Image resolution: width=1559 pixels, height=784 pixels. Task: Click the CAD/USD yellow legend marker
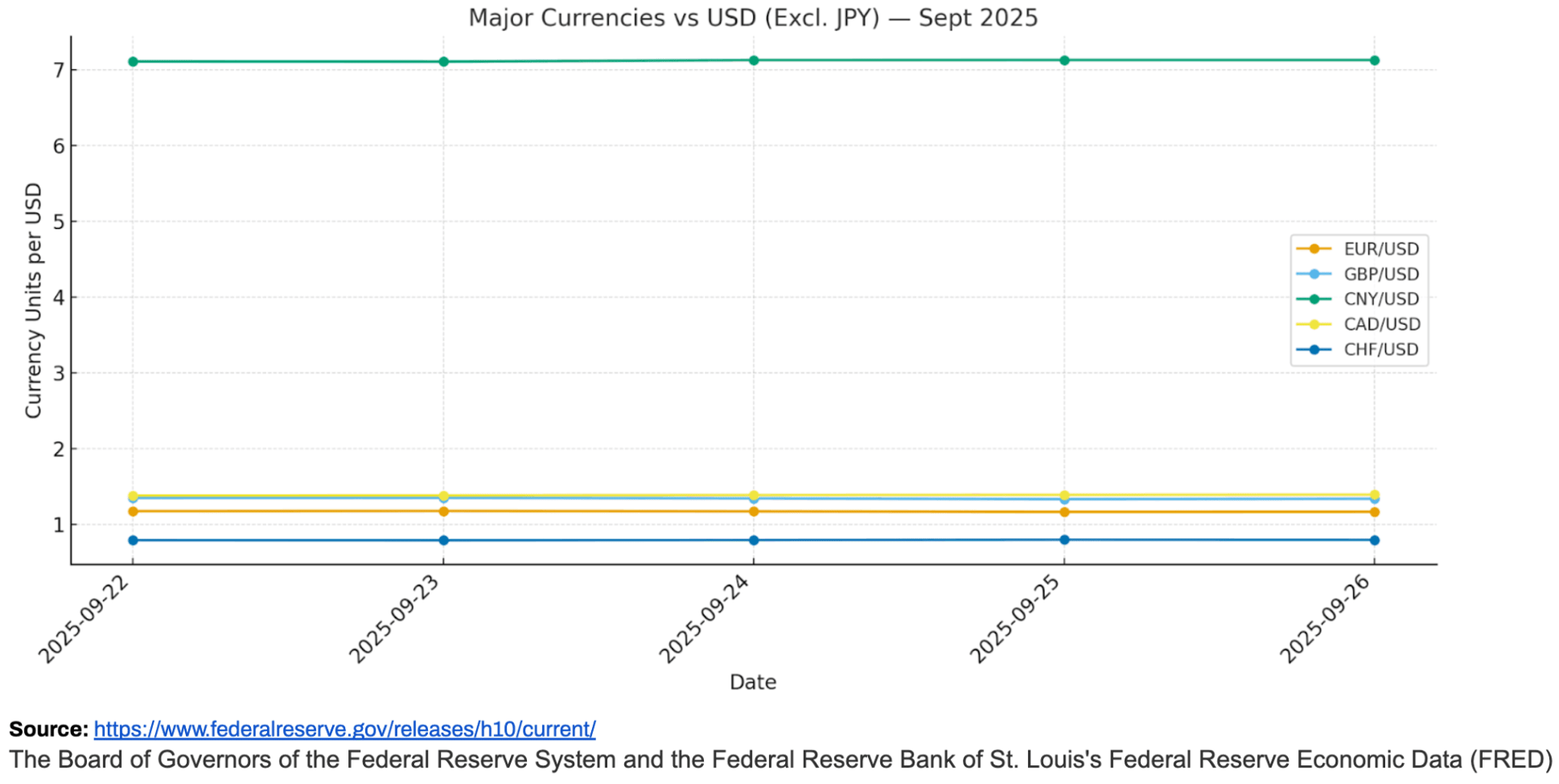1314,325
